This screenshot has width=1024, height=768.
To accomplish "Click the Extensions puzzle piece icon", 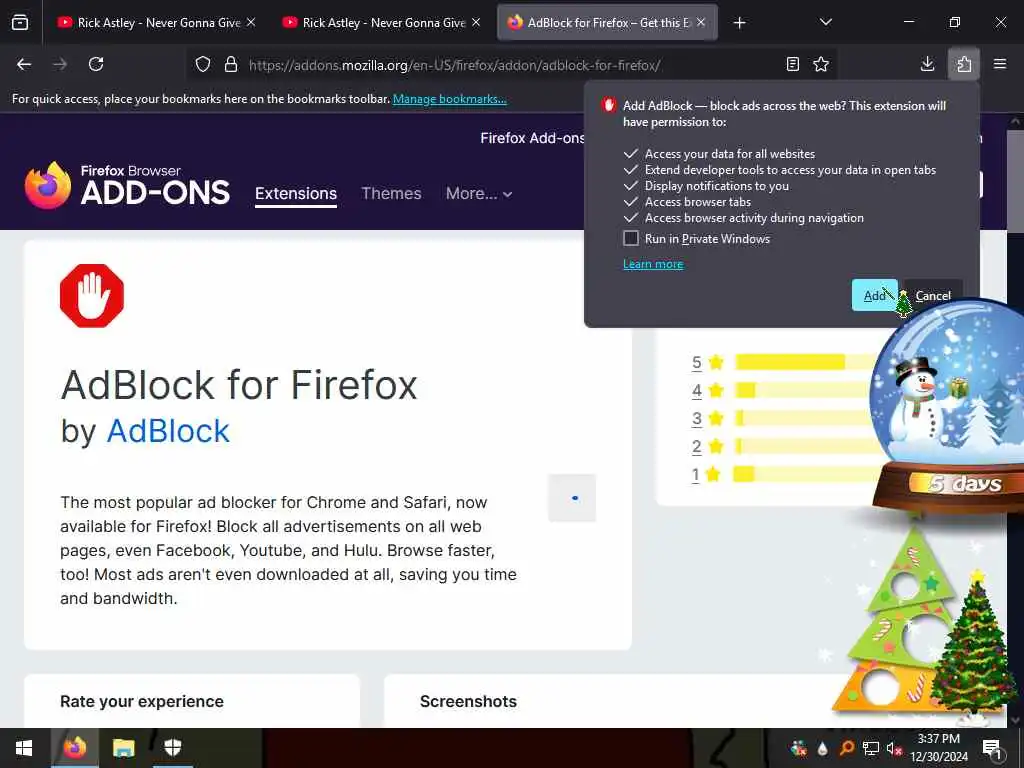I will pyautogui.click(x=964, y=64).
